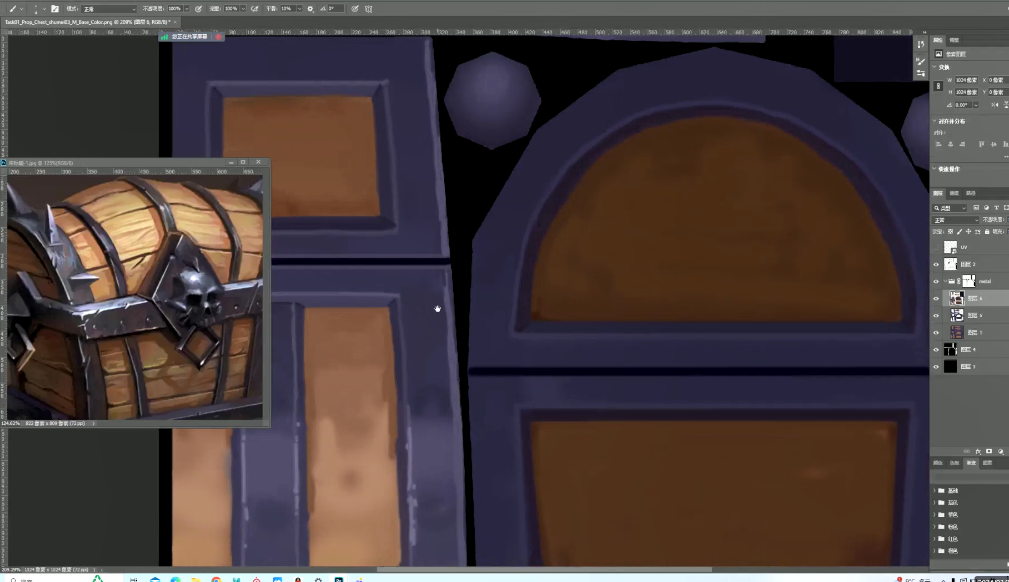Screen dimensions: 1009x582
Task: Filter layers by adjustment layer icon
Action: pyautogui.click(x=986, y=207)
